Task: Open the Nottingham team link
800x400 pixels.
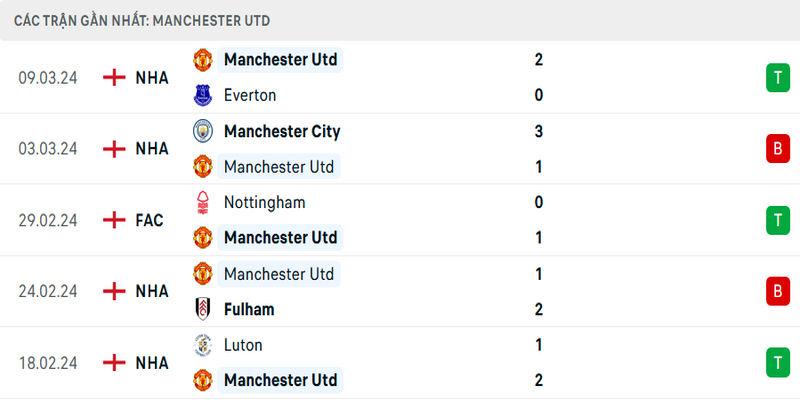Action: (x=265, y=202)
